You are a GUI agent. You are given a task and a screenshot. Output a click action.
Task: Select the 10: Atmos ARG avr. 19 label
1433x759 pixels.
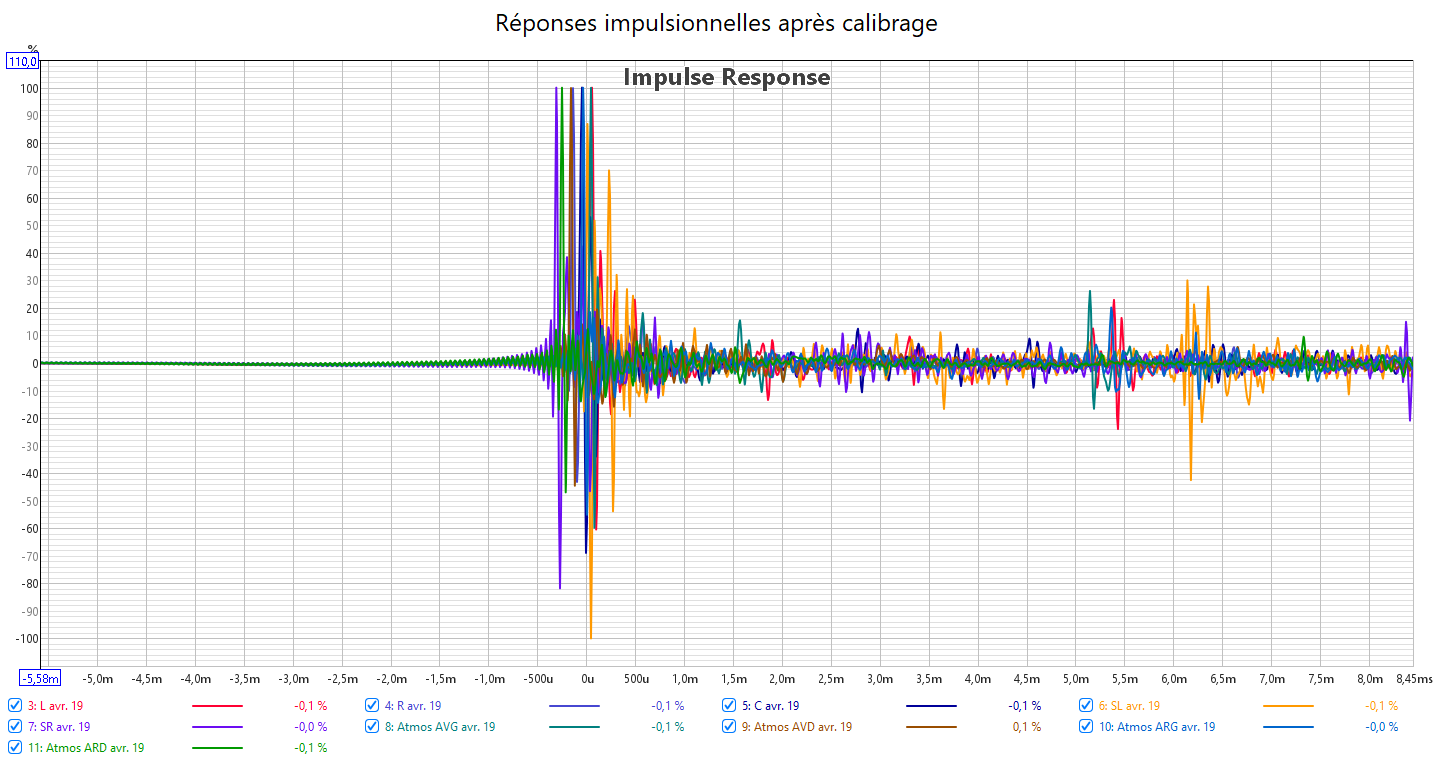click(1157, 727)
